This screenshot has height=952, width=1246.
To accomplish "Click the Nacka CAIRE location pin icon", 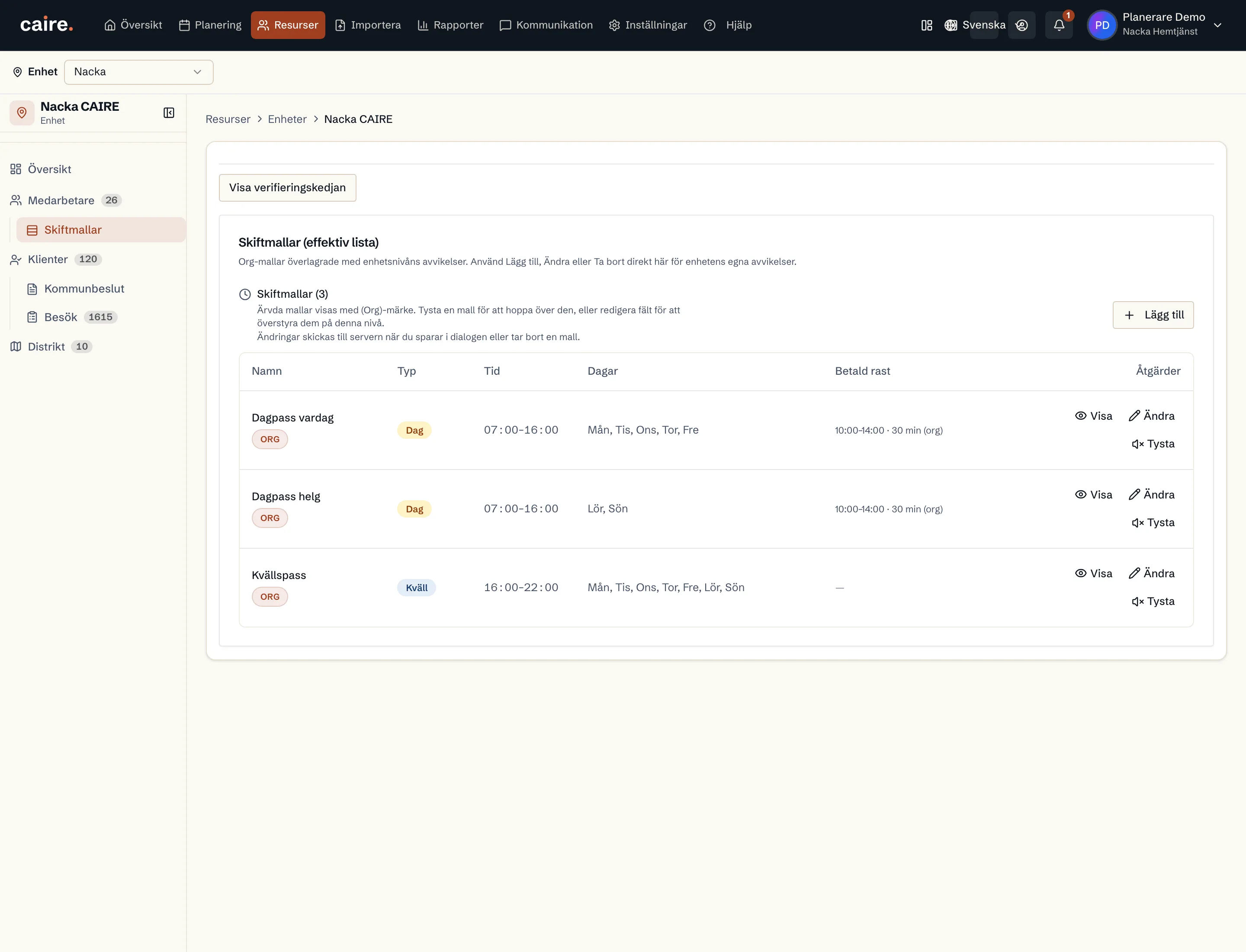I will coord(22,113).
